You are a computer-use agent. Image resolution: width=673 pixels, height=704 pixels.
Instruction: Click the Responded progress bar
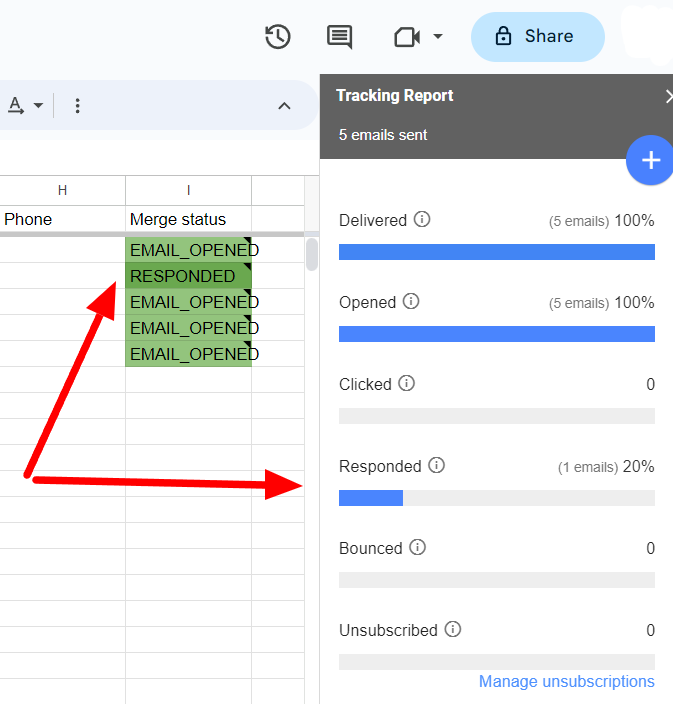[x=497, y=498]
